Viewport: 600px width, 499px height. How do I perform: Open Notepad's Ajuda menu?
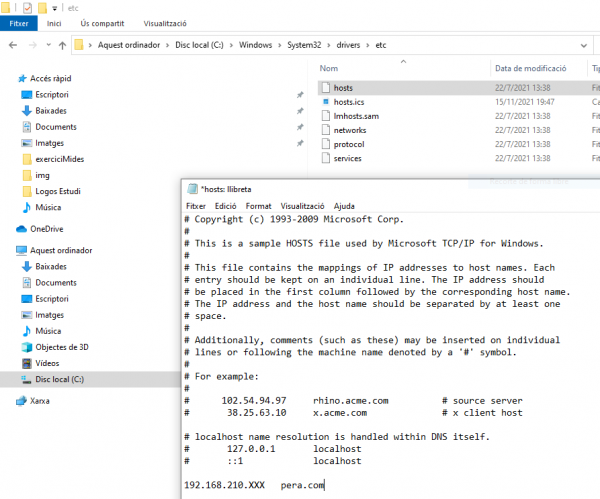click(x=344, y=206)
